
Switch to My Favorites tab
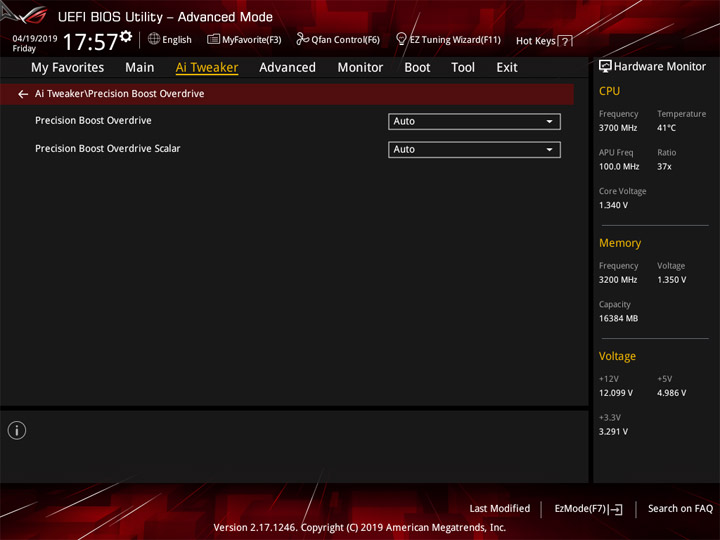coord(68,68)
